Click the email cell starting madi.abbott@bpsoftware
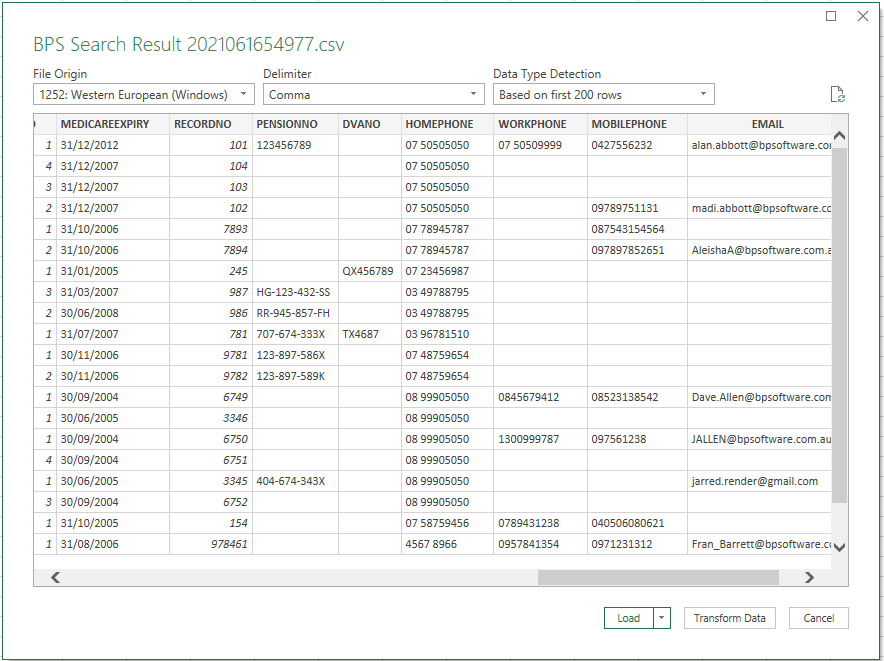The width and height of the screenshot is (884, 661). (759, 208)
